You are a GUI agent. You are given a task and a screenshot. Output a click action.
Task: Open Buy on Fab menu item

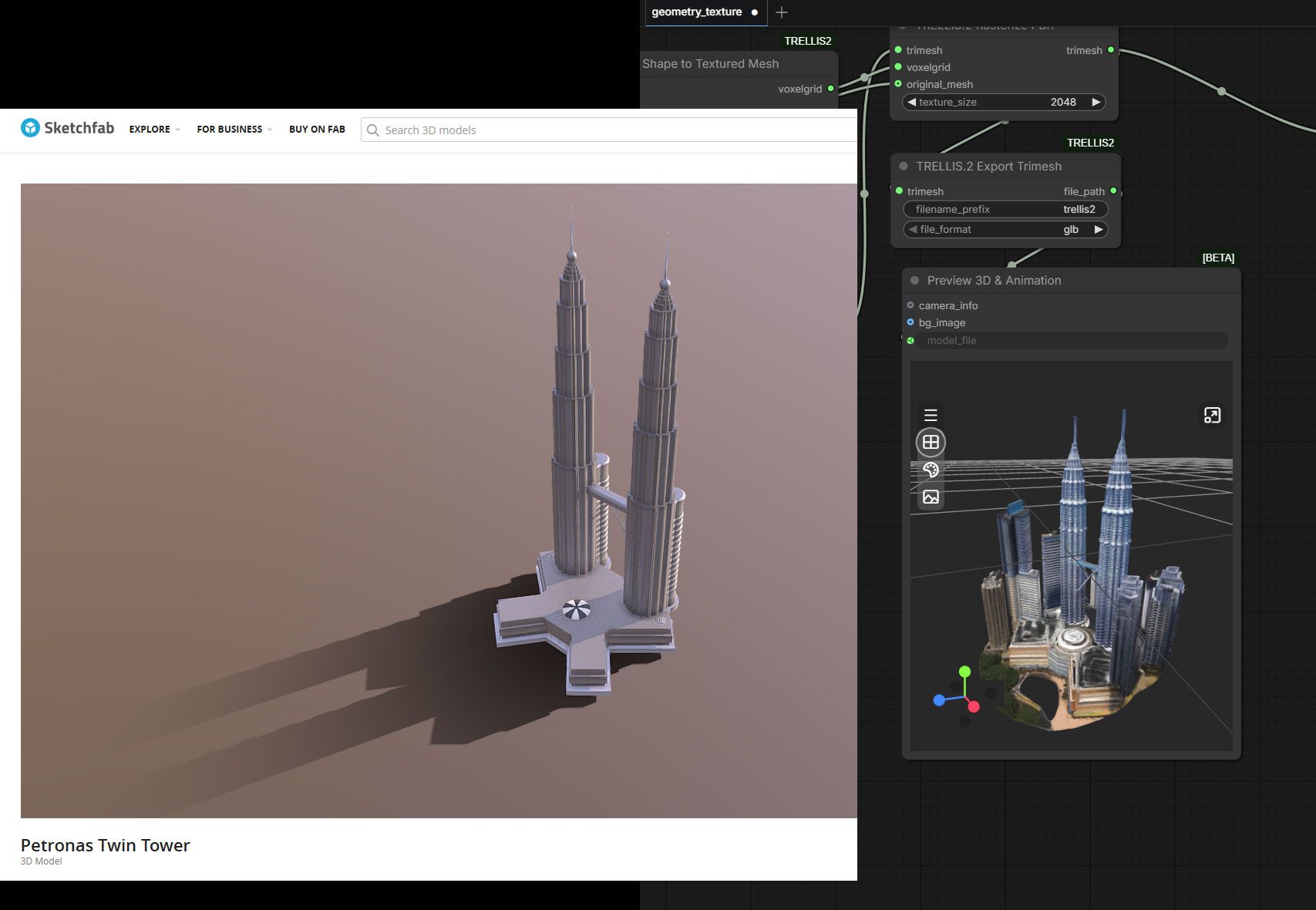[x=317, y=130]
